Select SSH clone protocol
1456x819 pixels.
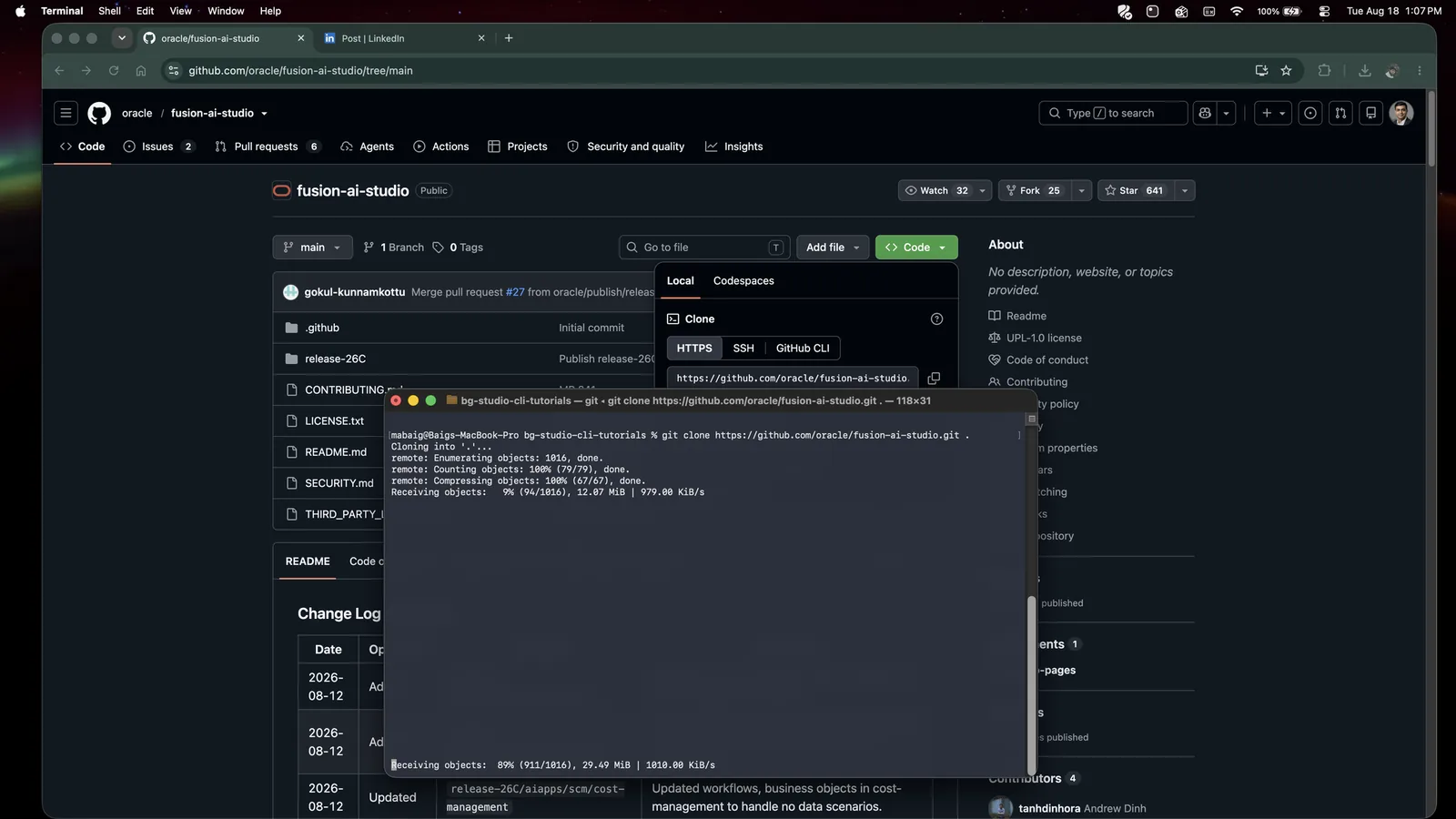pos(743,349)
